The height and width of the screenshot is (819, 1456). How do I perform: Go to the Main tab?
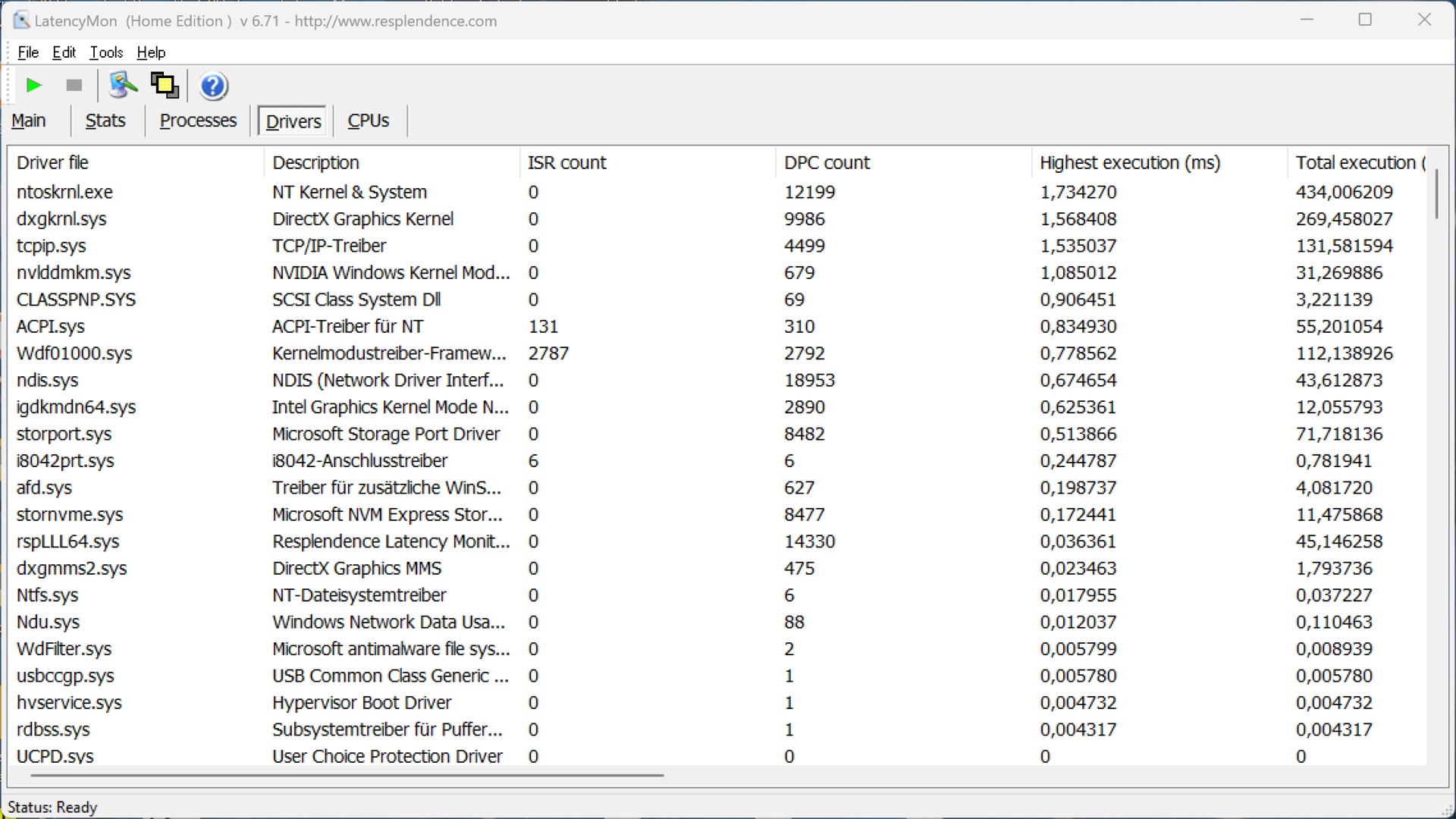click(29, 121)
